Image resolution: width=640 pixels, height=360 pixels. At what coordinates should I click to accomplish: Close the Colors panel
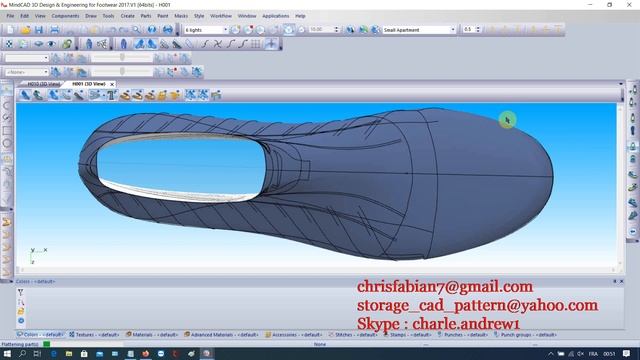(x=622, y=282)
